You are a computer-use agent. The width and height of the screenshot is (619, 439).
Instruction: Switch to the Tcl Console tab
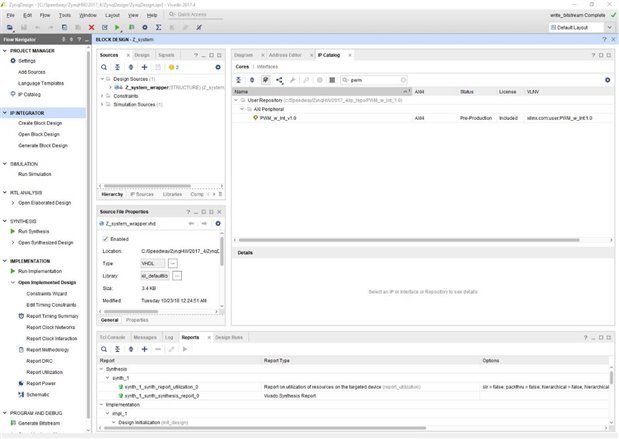[112, 338]
